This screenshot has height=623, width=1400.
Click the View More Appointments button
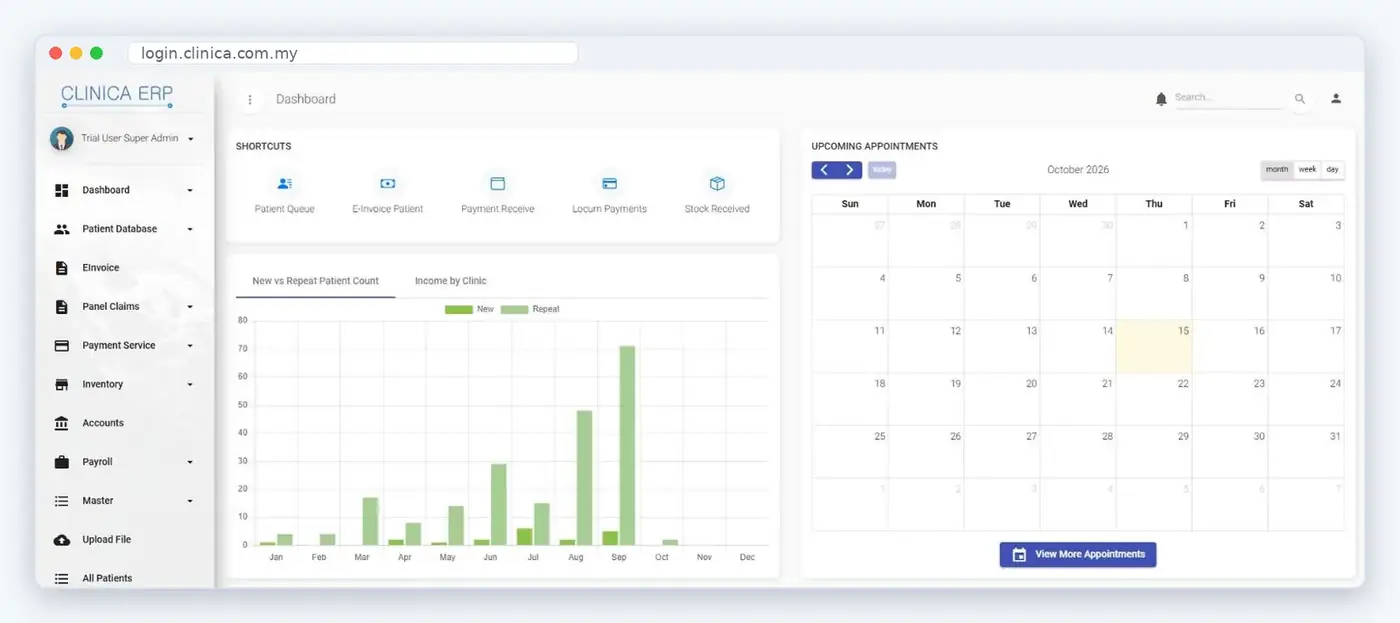1078,554
